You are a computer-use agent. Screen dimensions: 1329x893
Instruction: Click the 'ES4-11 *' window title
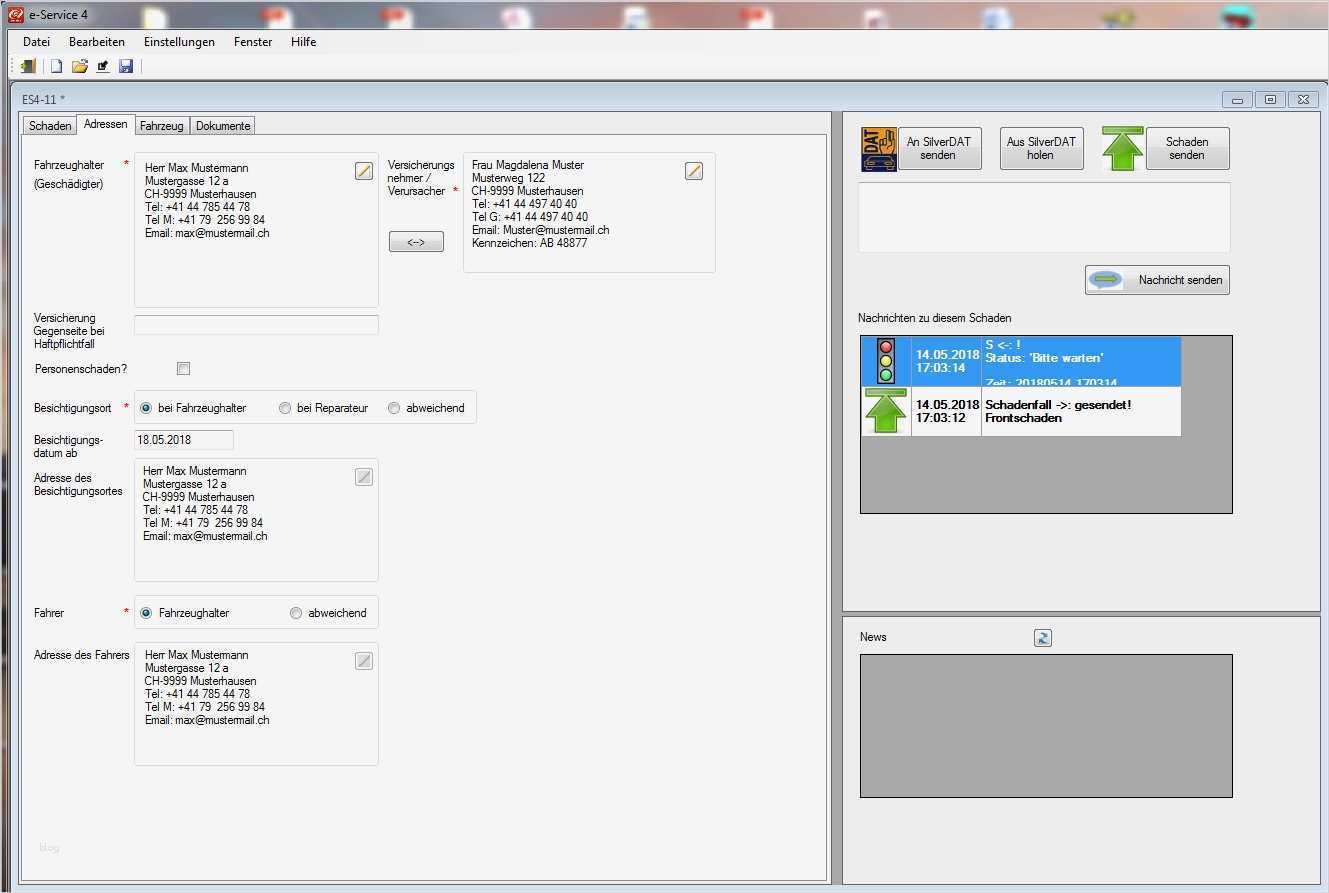click(43, 99)
